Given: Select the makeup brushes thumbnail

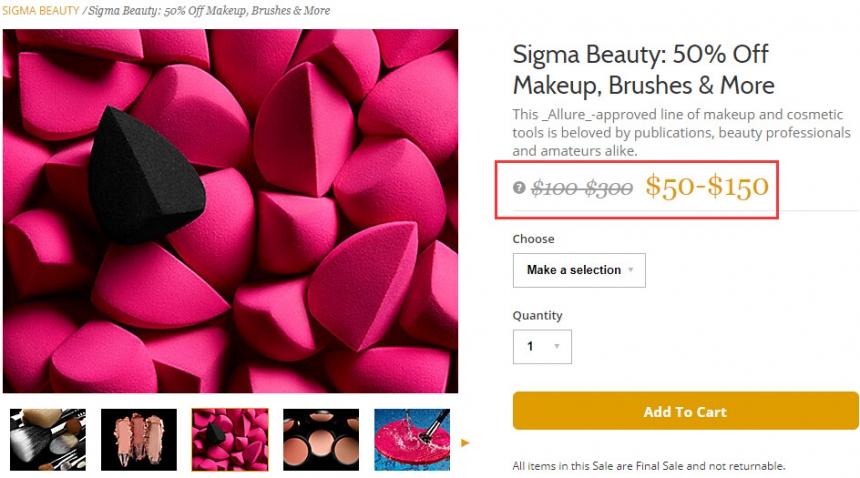Looking at the screenshot, I should [x=47, y=440].
